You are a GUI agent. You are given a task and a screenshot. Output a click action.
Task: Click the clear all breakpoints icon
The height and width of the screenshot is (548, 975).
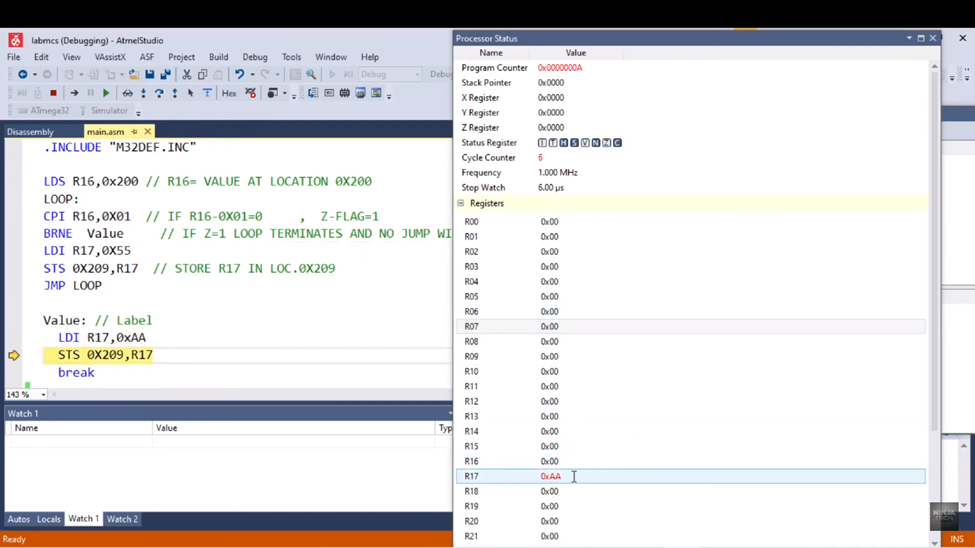coord(251,93)
